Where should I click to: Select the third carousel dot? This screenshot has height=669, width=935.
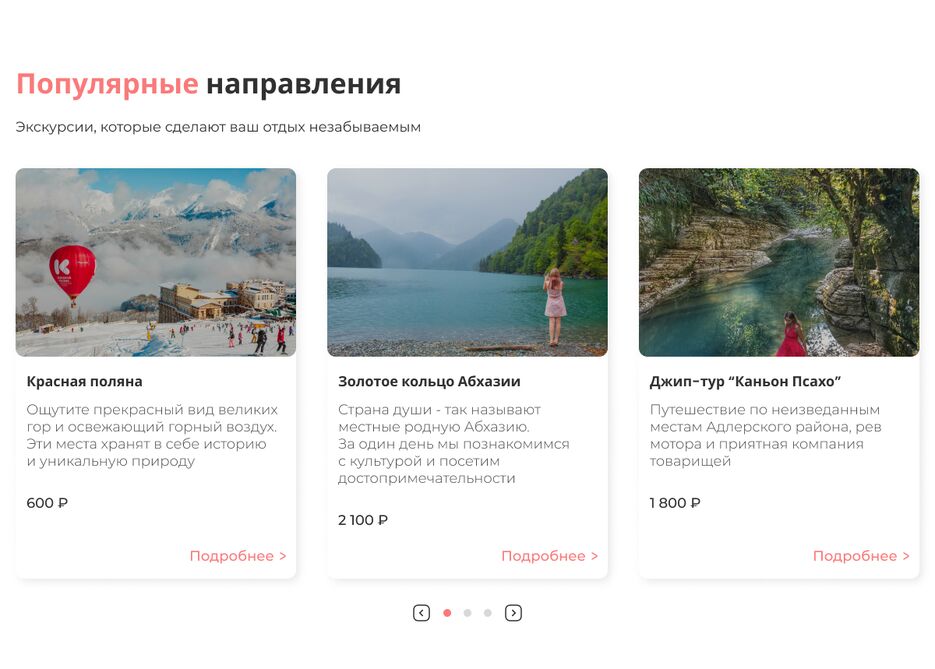(x=488, y=613)
